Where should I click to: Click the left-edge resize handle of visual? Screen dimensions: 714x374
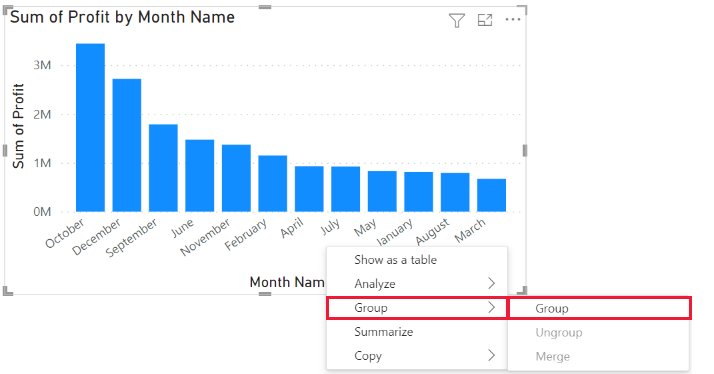[5, 150]
